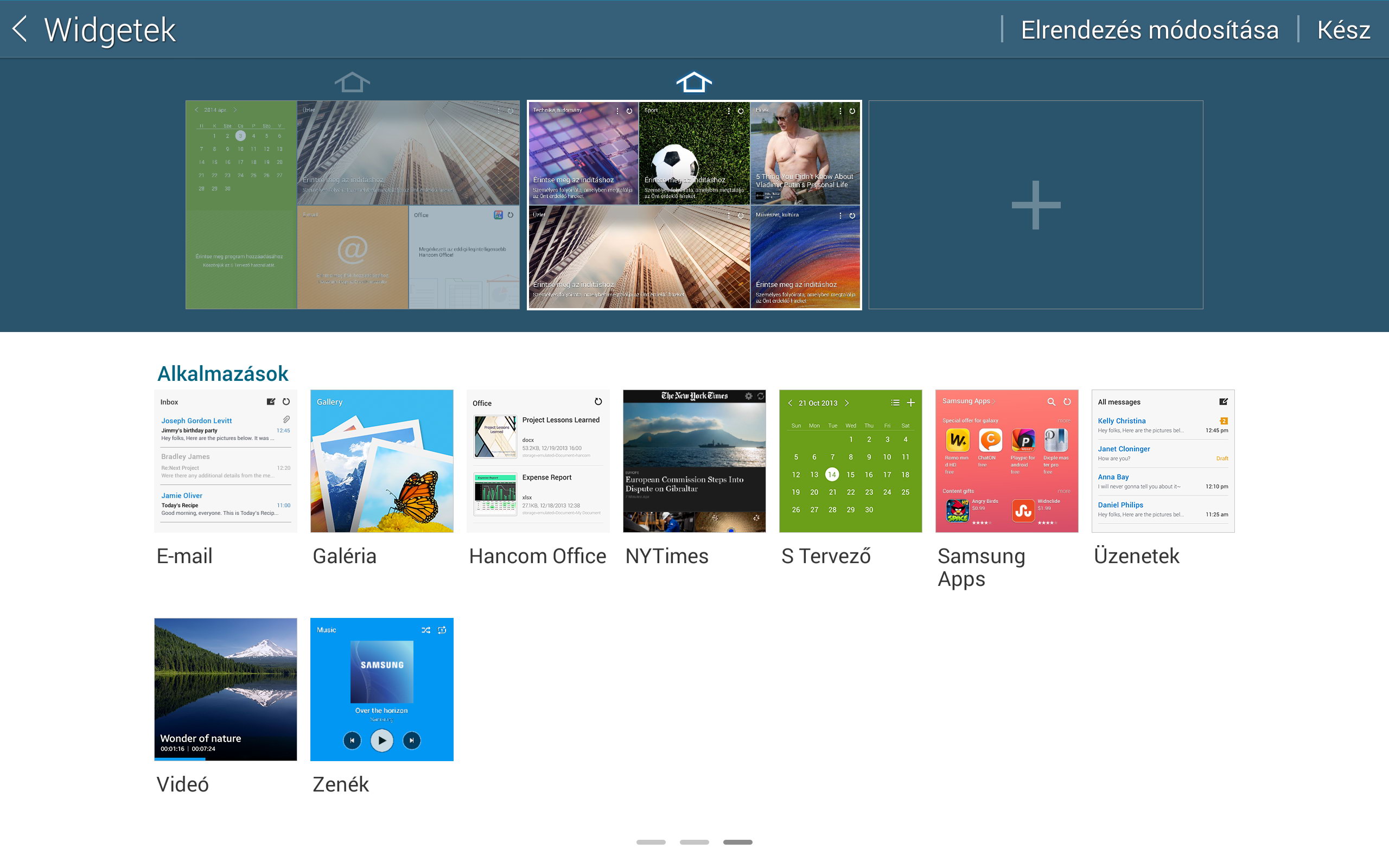Go to the second widget page indicator
The height and width of the screenshot is (868, 1389).
[694, 842]
